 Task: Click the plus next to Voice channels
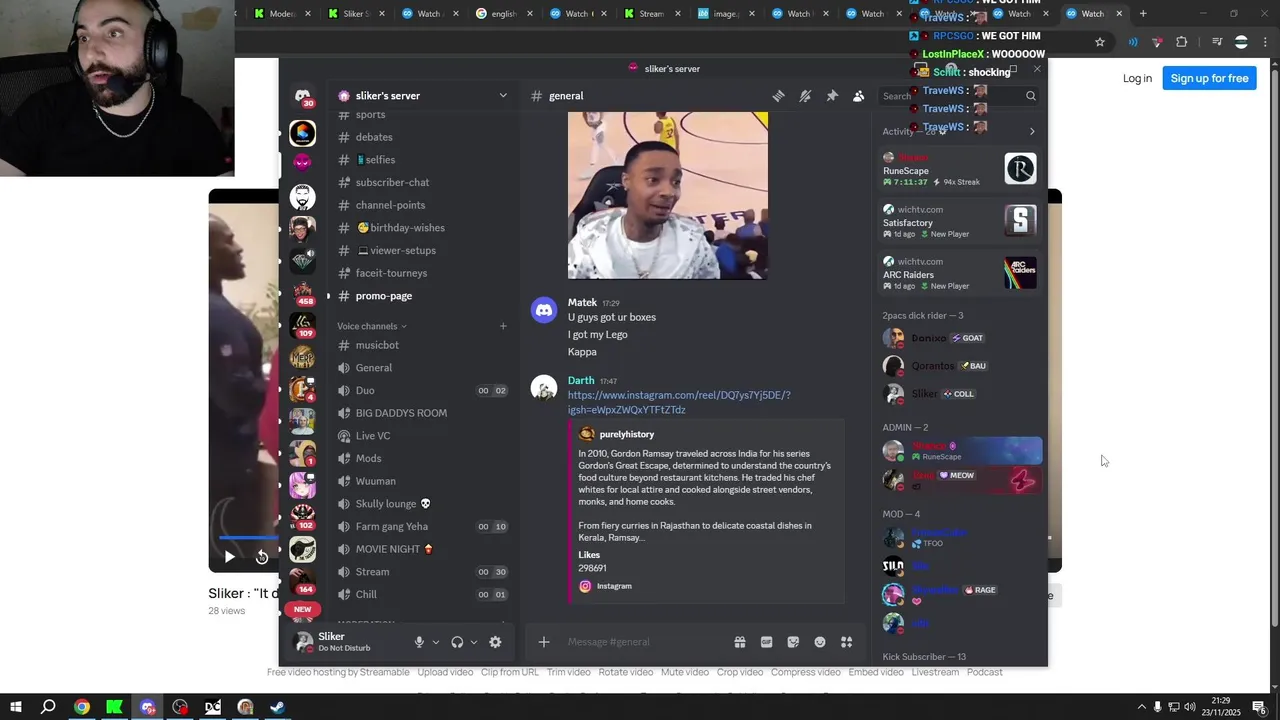tap(503, 326)
